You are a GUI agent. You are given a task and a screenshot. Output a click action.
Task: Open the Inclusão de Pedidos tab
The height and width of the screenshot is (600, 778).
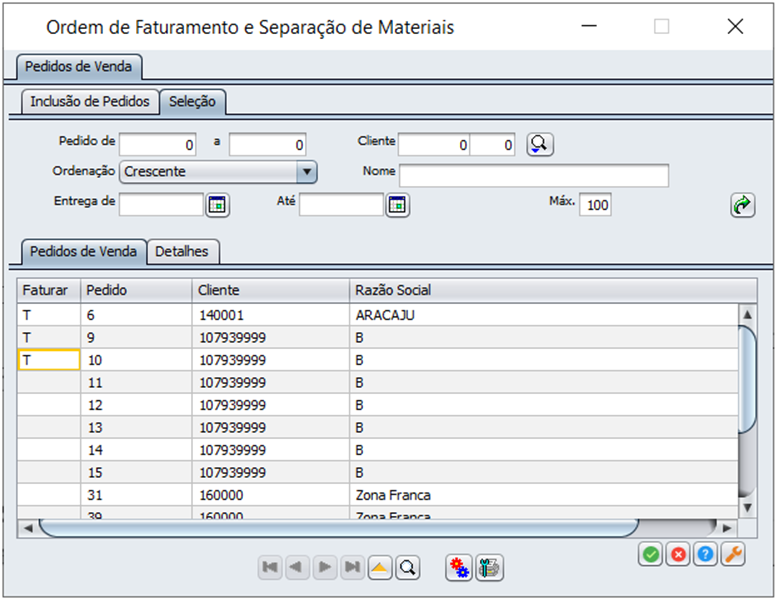90,101
